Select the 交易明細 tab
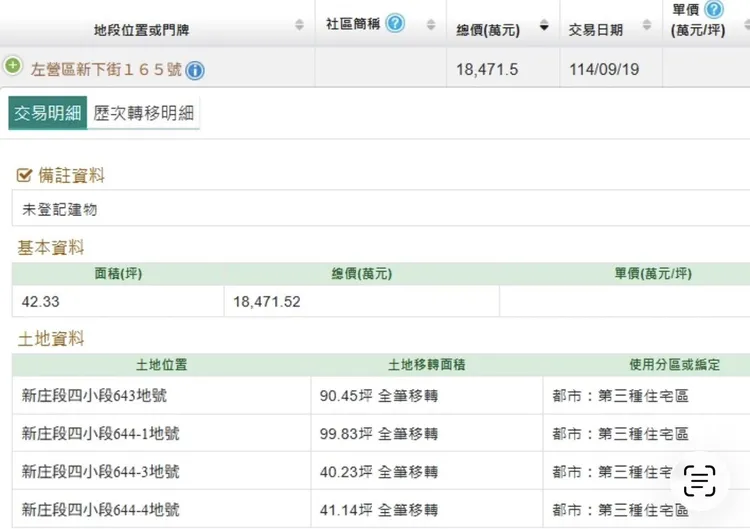 47,113
